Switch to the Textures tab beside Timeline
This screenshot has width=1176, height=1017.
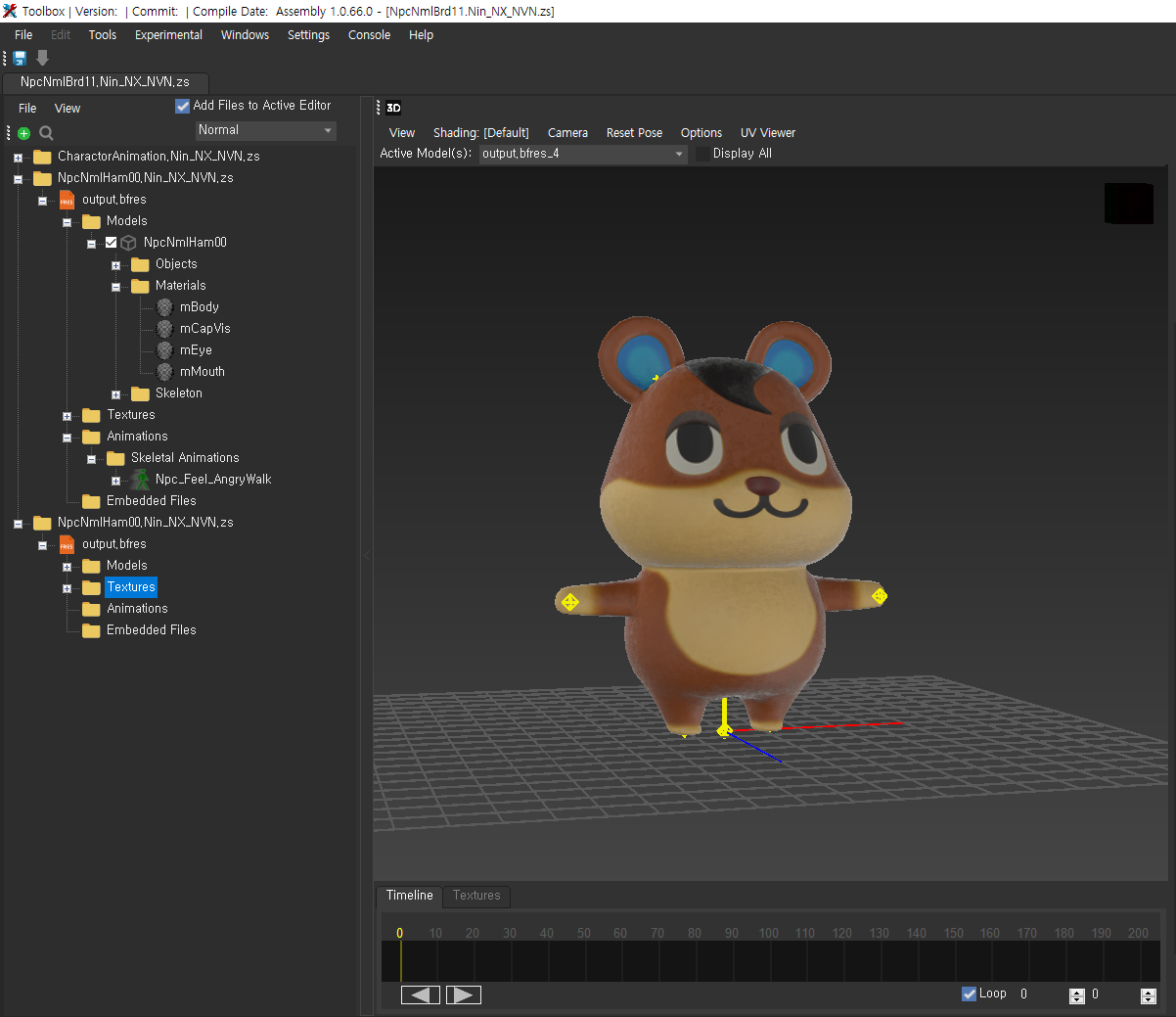tap(476, 896)
